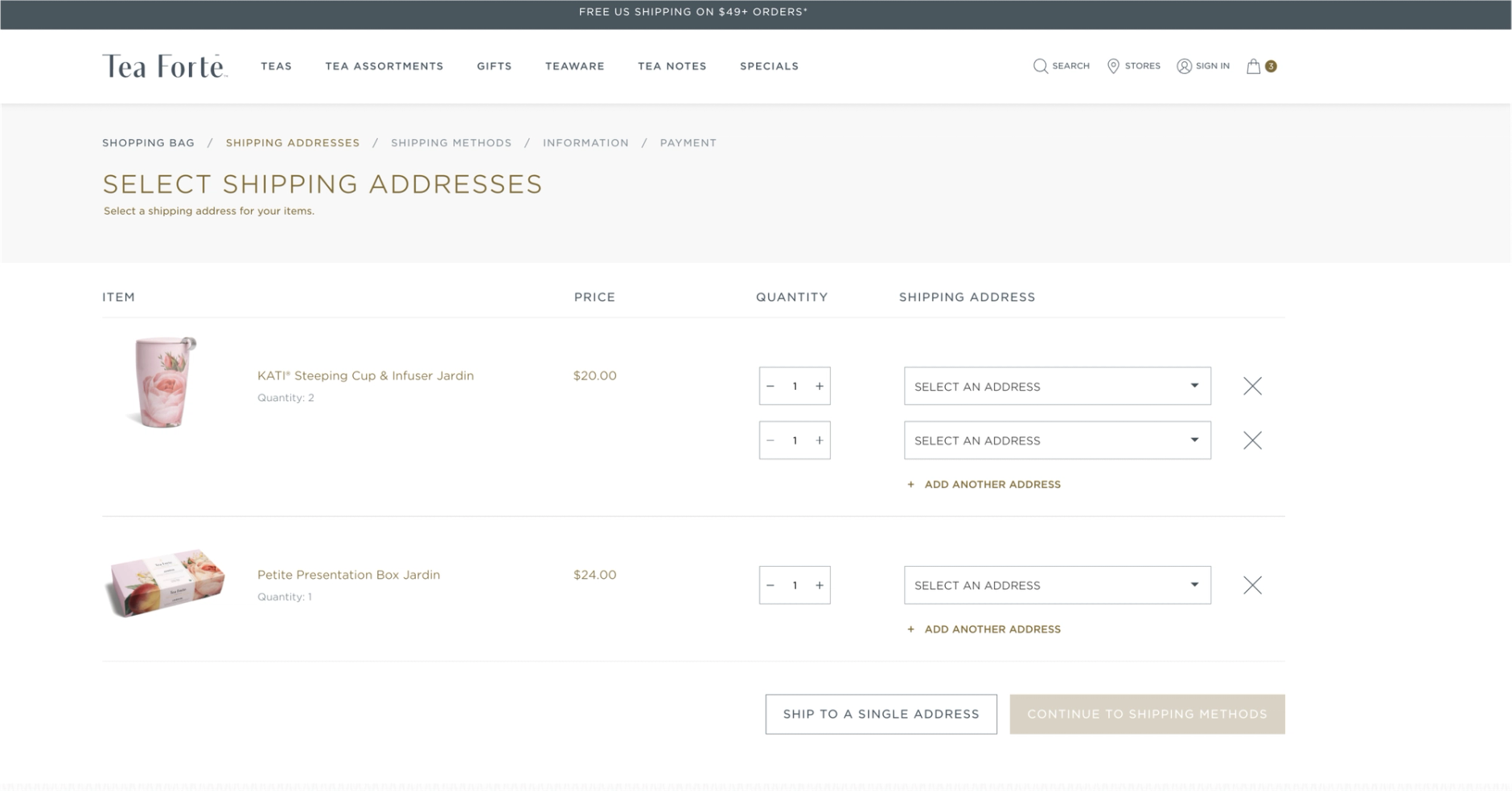Screen dimensions: 1512x791
Task: Remove second KATI Steeping Cup address row
Action: coord(1252,440)
